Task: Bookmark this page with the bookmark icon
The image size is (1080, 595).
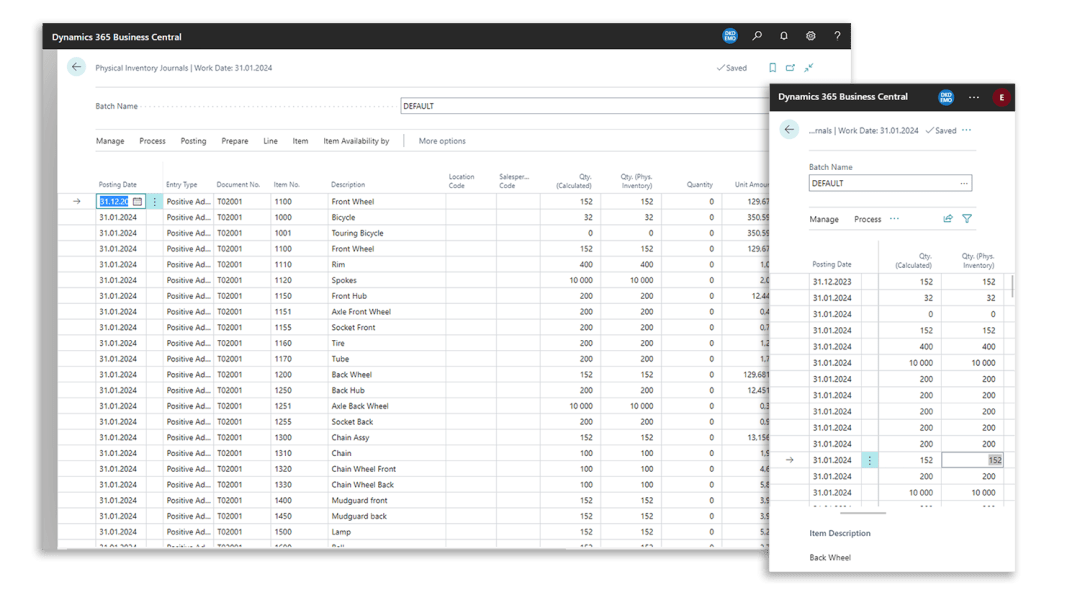Action: pos(772,68)
